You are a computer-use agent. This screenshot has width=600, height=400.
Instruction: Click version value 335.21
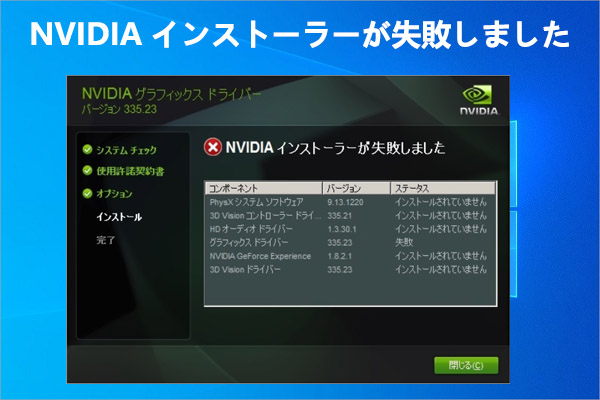pyautogui.click(x=339, y=216)
